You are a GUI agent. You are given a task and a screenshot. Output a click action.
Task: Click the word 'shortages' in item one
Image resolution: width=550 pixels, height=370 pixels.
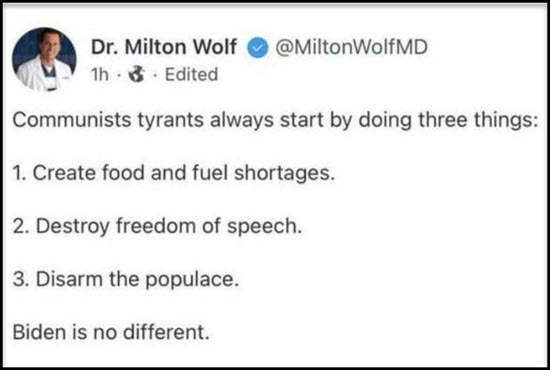tap(284, 174)
